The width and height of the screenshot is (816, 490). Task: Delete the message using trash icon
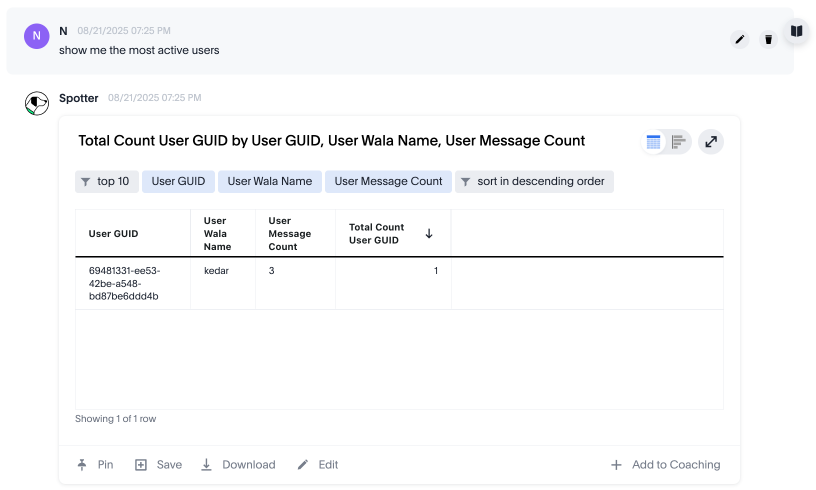click(768, 40)
